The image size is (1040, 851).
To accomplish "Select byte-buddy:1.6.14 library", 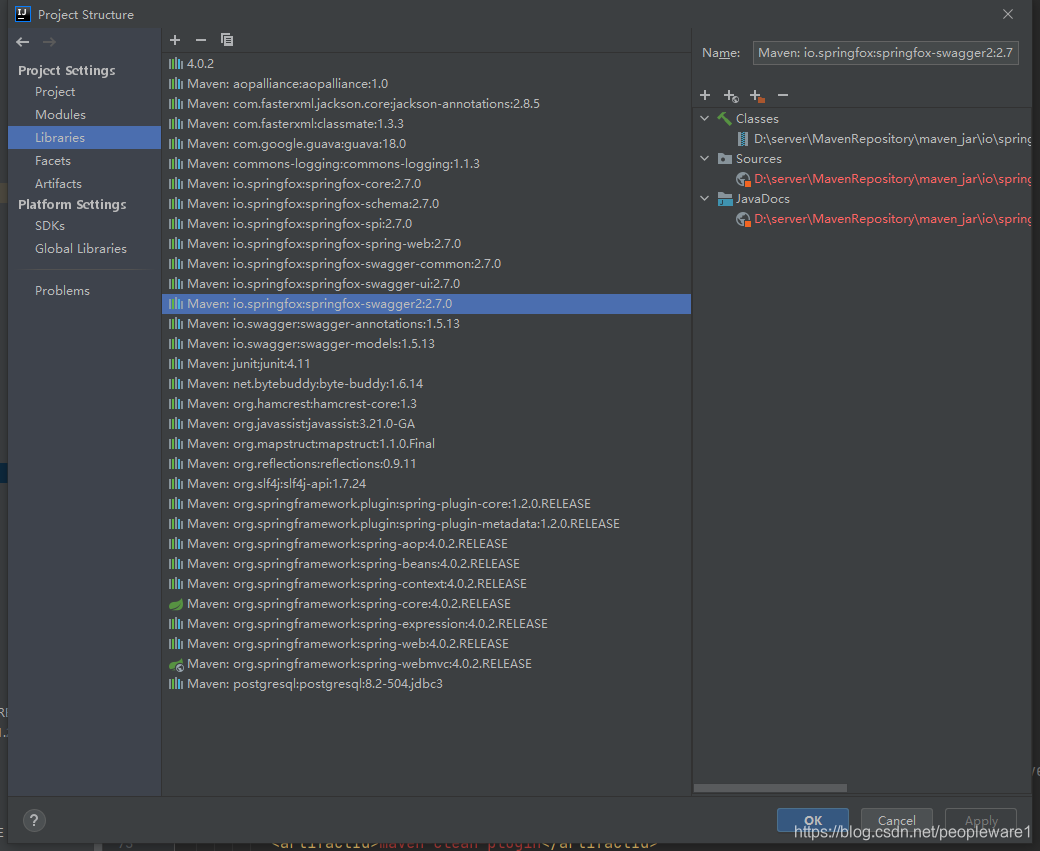I will click(426, 383).
